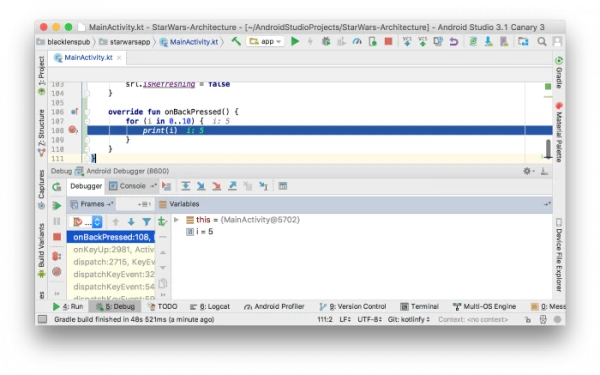Viewport: 600px width, 375px height.
Task: Open the Android Profiler gauge icon in toolbar
Action: (357, 41)
